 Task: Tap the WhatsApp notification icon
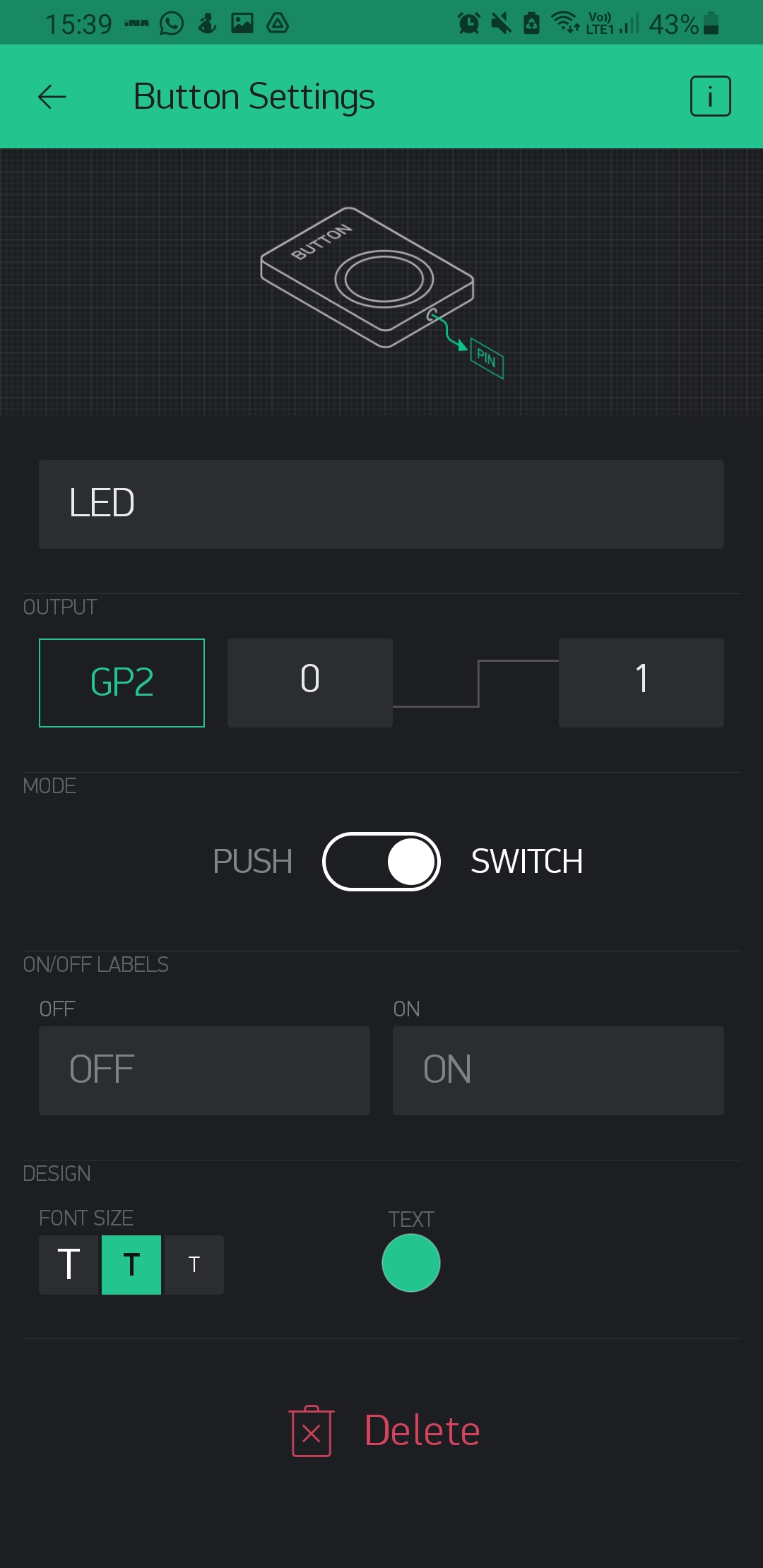coord(172,23)
